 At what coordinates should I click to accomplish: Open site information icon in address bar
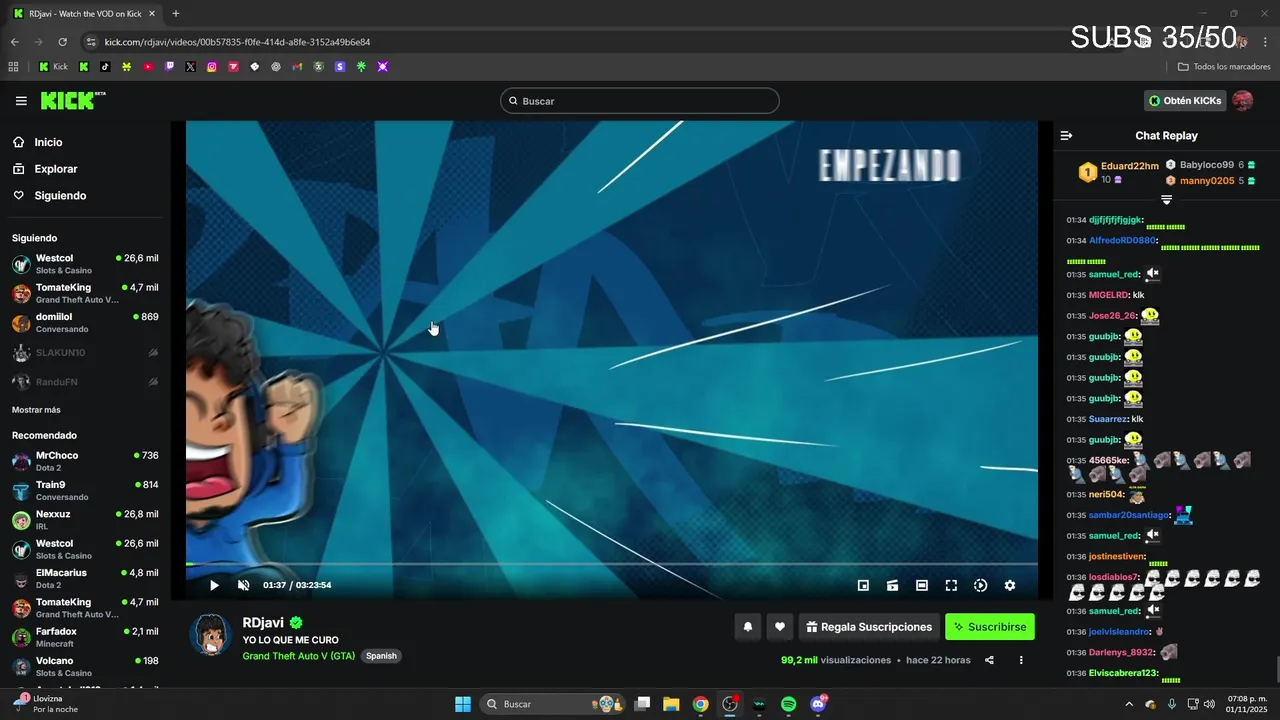pos(91,42)
